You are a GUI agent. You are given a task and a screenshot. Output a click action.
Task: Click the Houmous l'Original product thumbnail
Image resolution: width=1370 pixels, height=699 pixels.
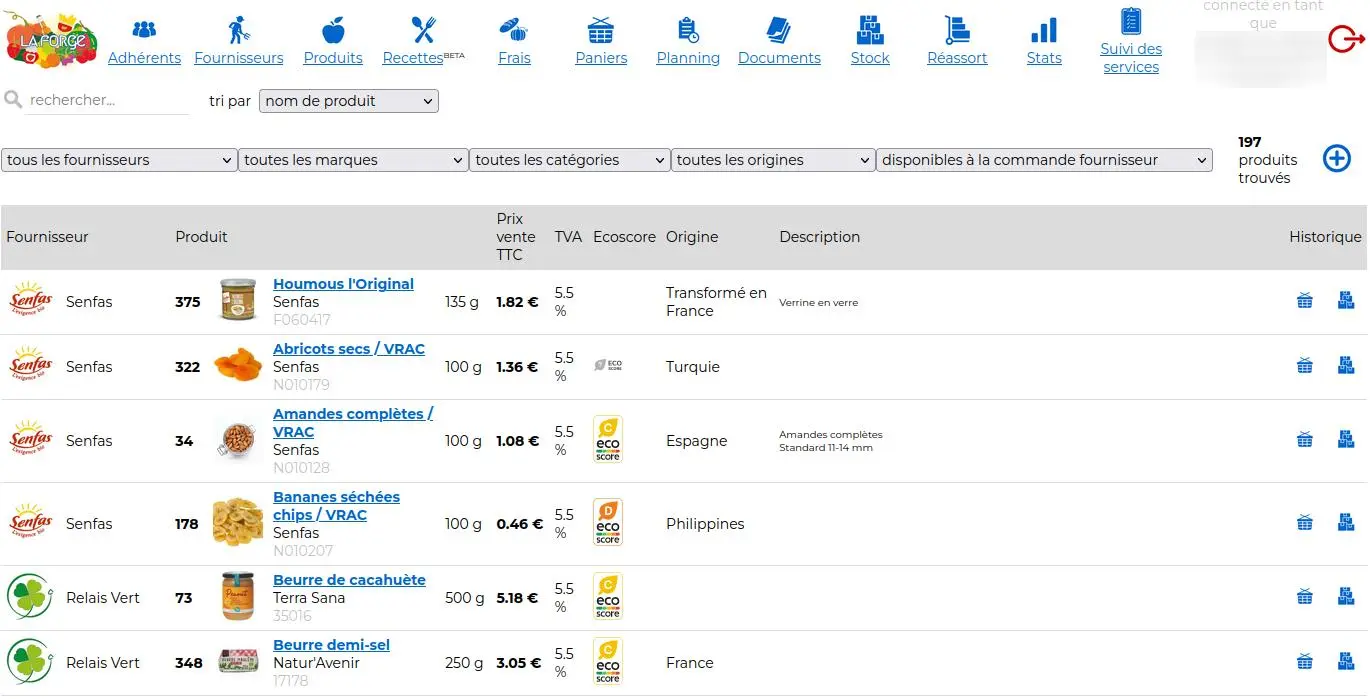pyautogui.click(x=238, y=300)
